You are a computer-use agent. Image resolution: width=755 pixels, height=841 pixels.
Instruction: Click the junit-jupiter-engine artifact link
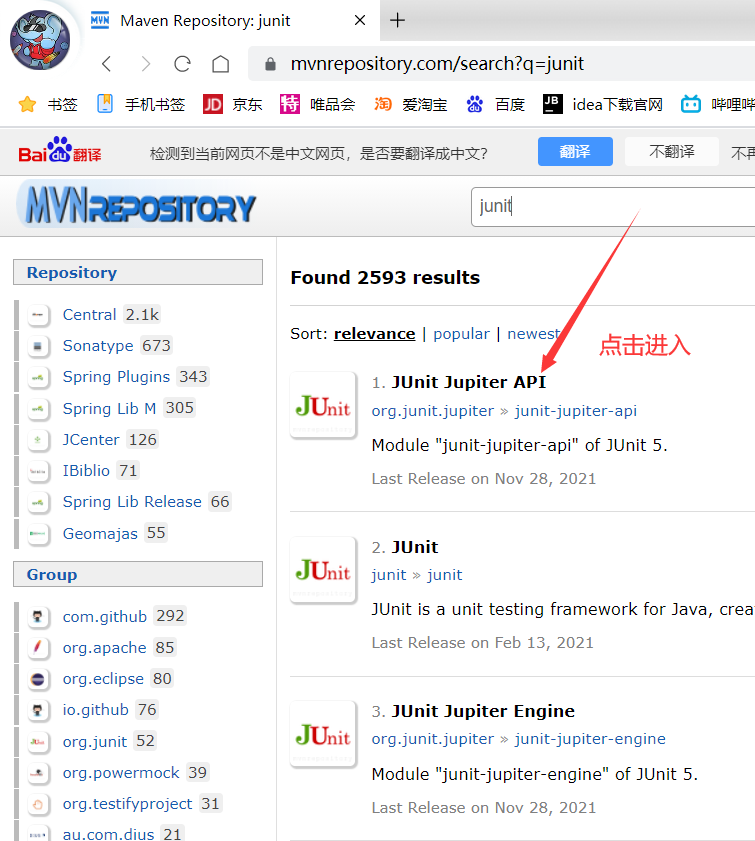click(590, 739)
